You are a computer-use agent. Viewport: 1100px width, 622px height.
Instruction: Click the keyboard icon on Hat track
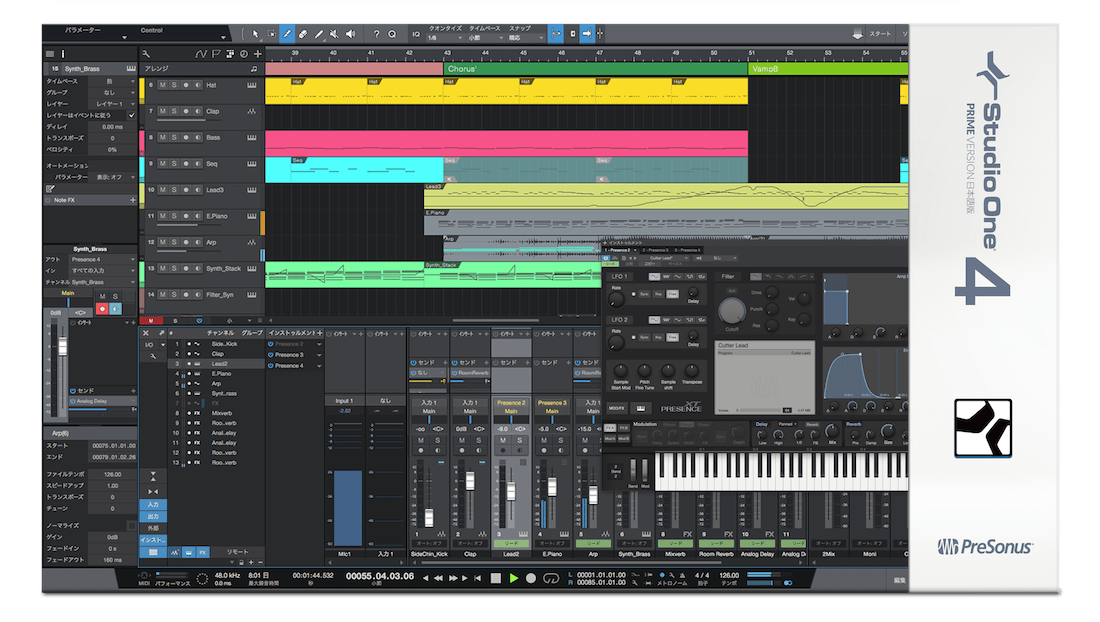point(251,86)
